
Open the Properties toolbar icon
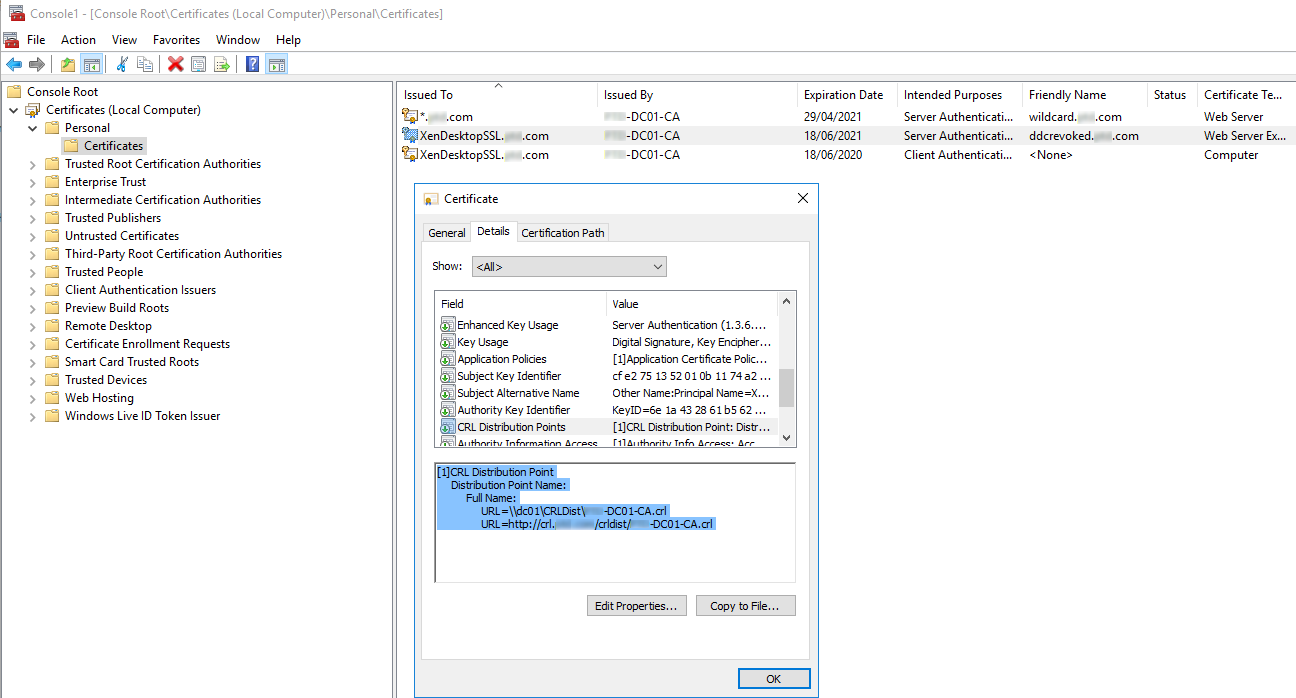click(200, 63)
